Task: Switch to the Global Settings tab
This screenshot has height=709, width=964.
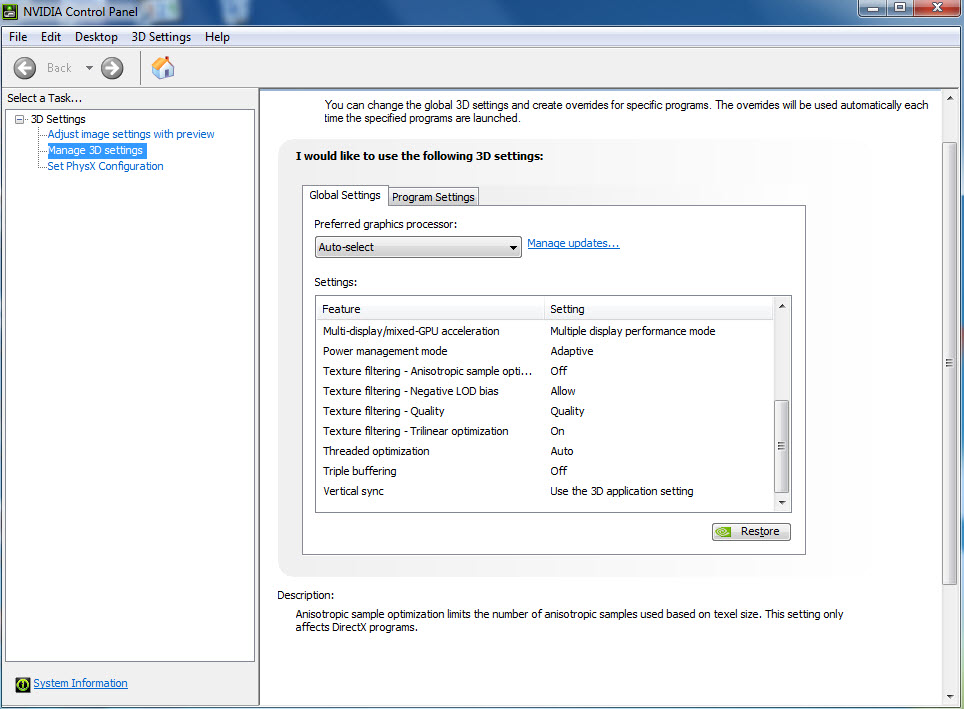Action: tap(345, 195)
